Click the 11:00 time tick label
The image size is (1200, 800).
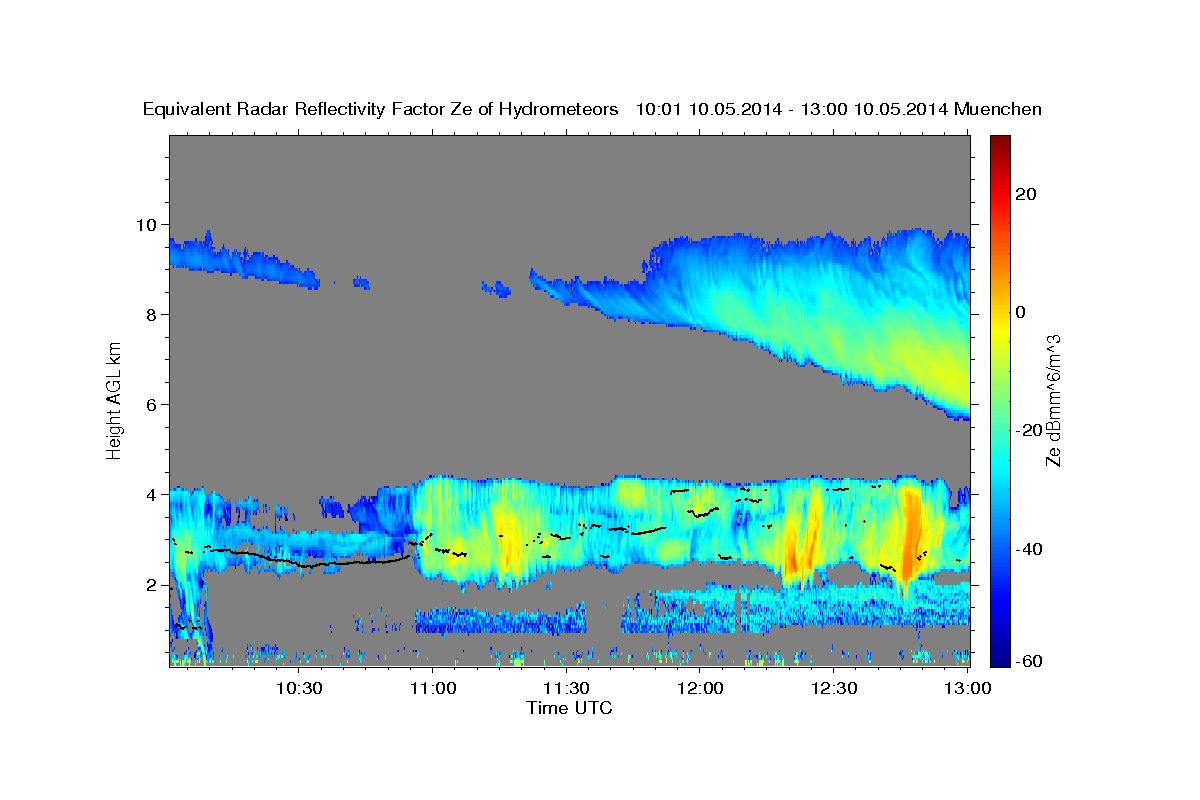[x=433, y=688]
